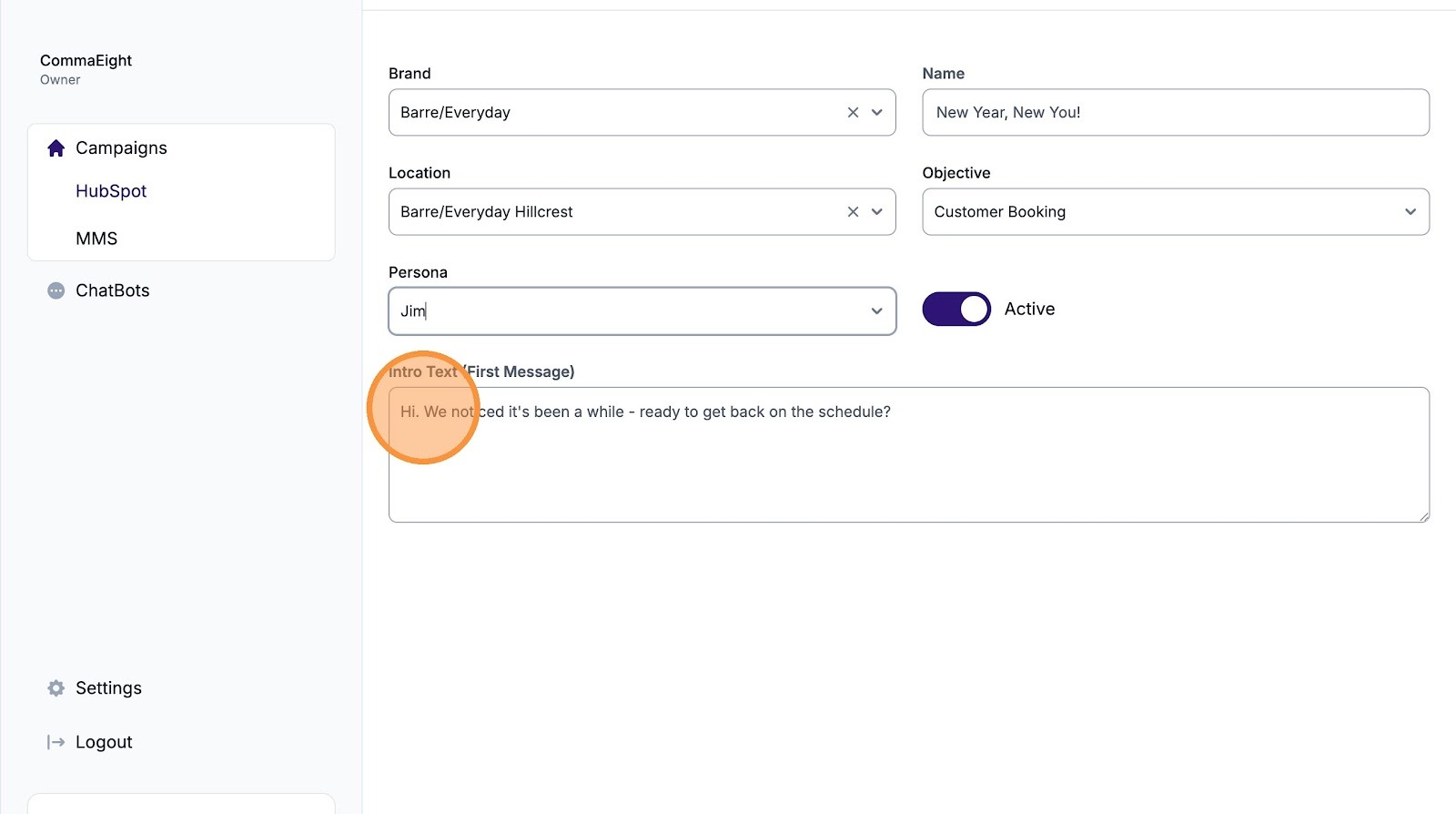1456x814 pixels.
Task: Toggle the Active switch off
Action: (x=956, y=309)
